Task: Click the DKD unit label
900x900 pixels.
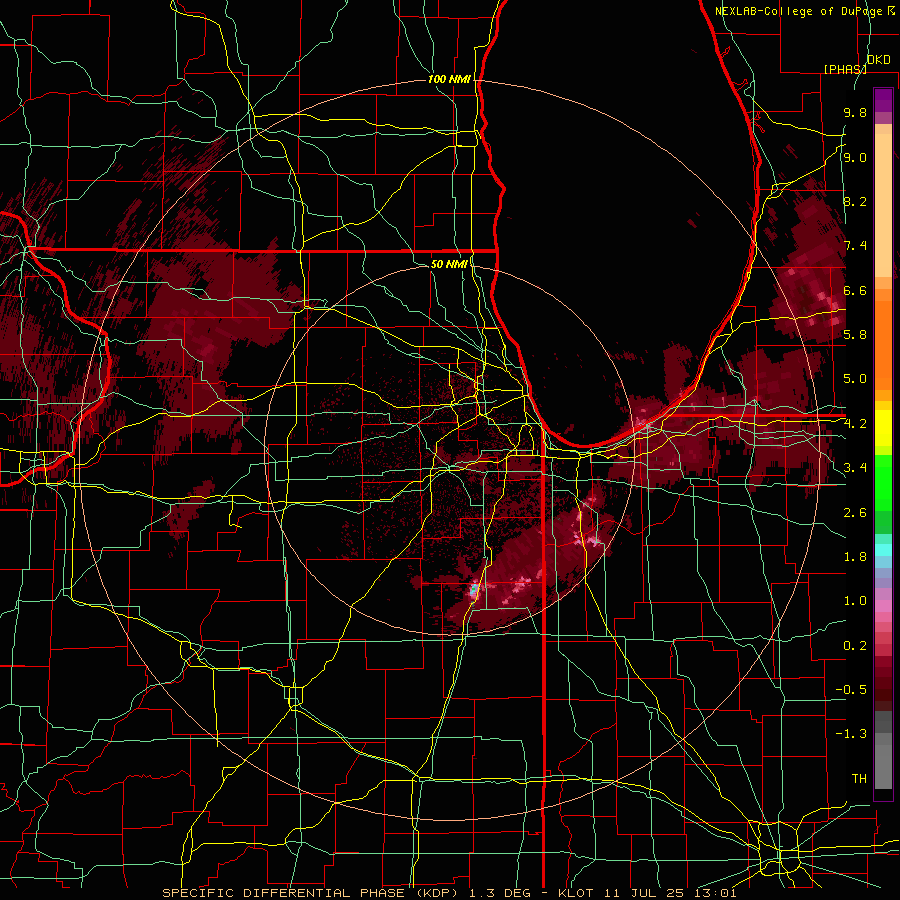Action: (878, 60)
